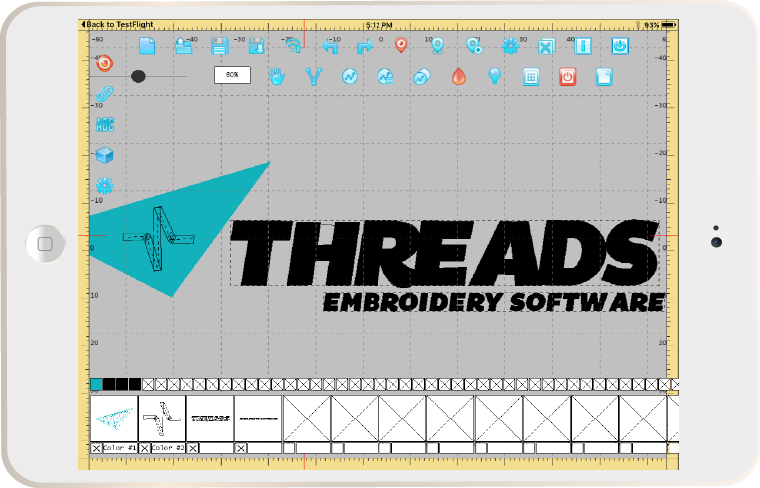
Task: Click the overlapping graph circles icon
Action: coord(421,77)
